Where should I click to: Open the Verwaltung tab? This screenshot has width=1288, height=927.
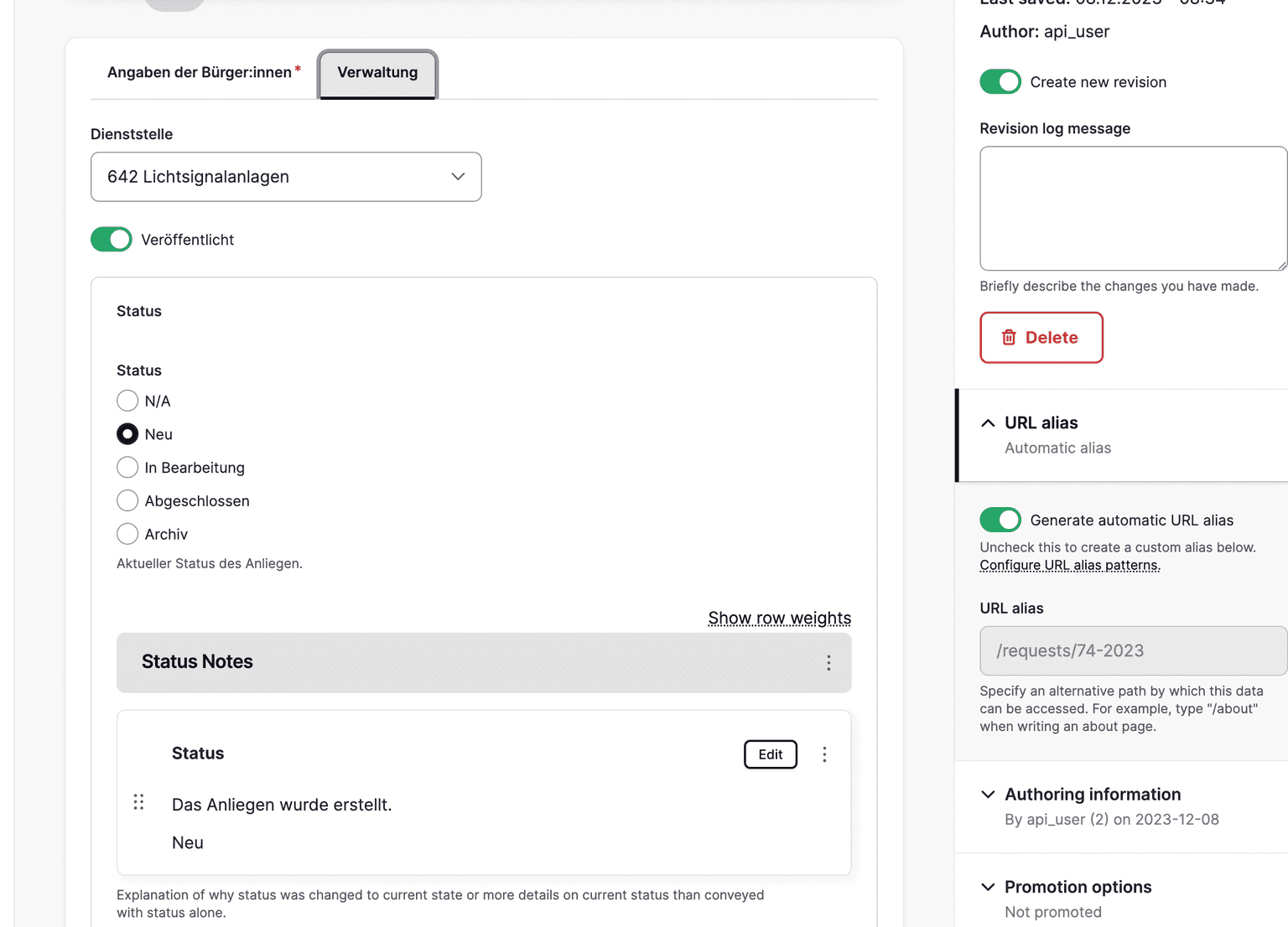pyautogui.click(x=377, y=73)
